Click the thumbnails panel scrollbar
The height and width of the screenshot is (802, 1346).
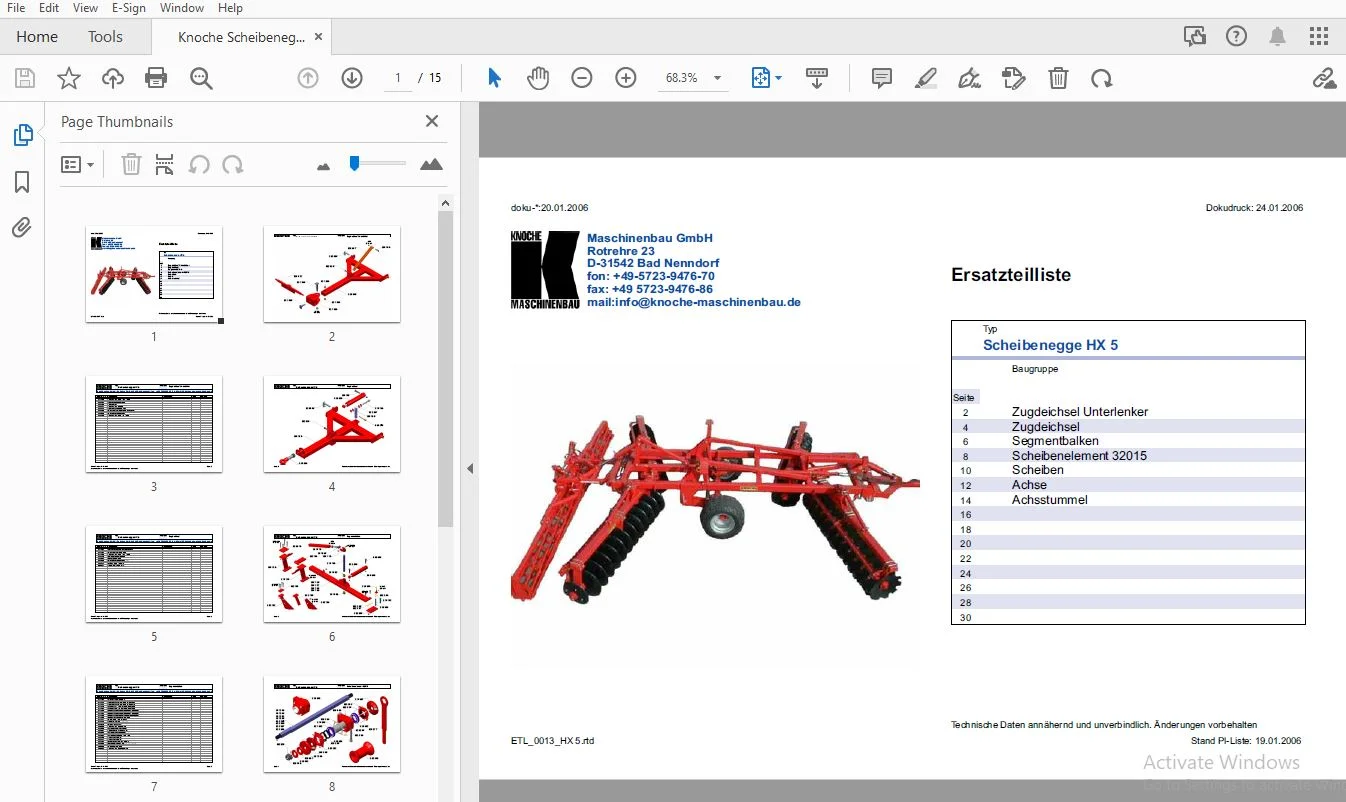[x=446, y=370]
